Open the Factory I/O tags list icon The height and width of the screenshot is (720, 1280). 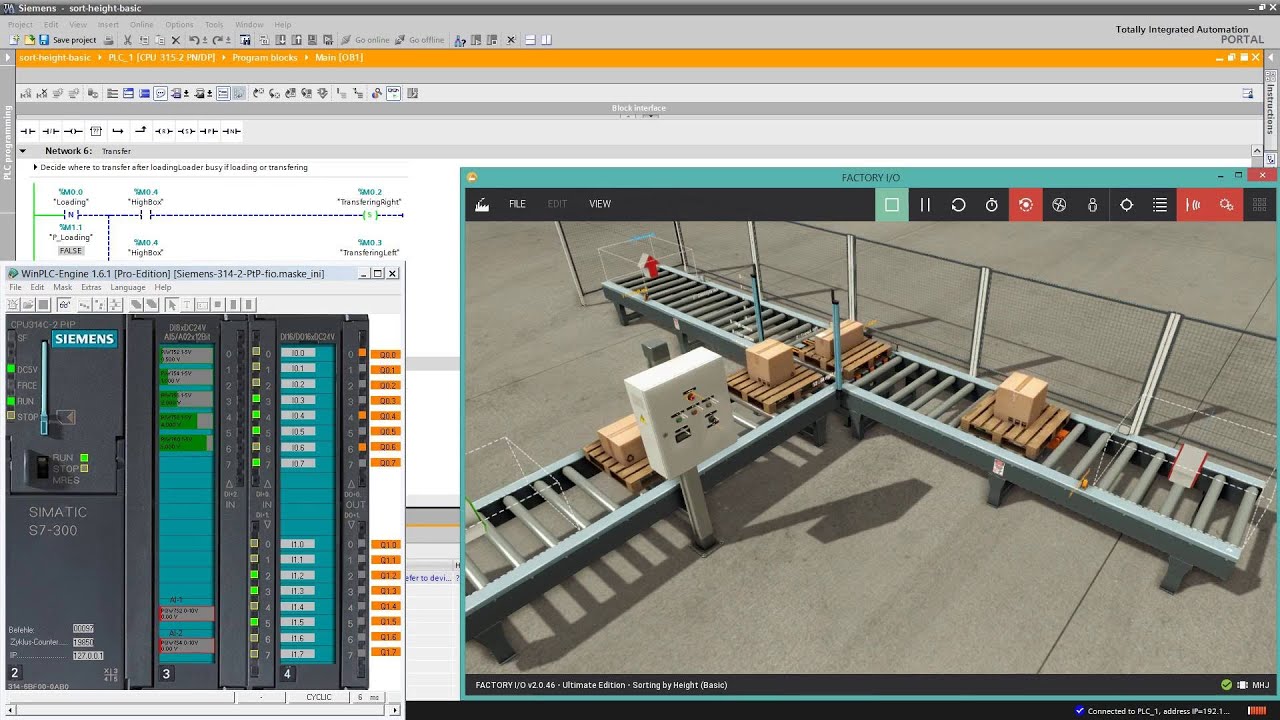click(x=1160, y=204)
